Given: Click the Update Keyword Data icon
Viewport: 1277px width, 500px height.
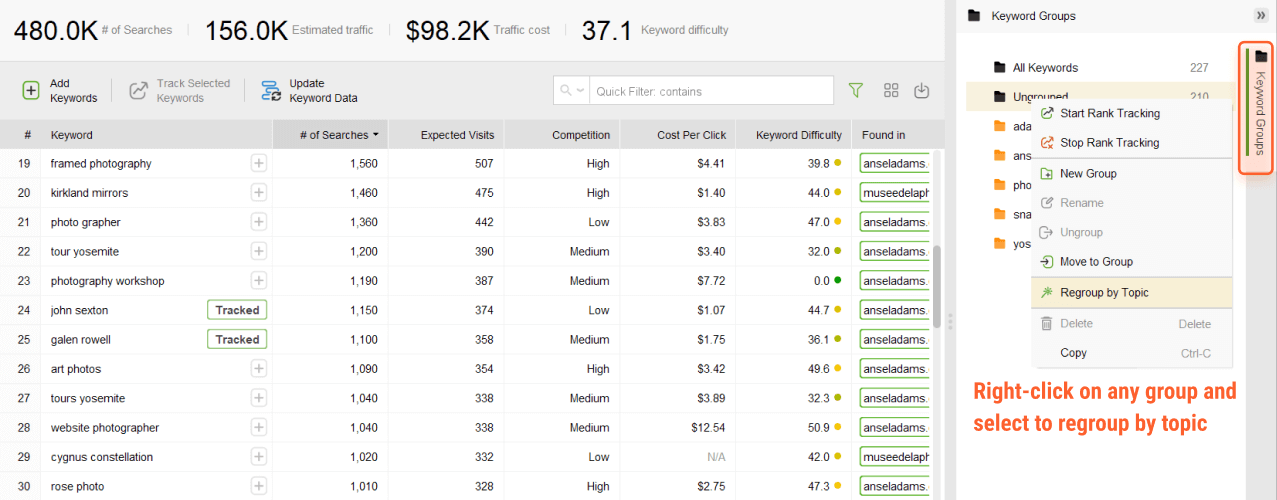Looking at the screenshot, I should coord(271,91).
